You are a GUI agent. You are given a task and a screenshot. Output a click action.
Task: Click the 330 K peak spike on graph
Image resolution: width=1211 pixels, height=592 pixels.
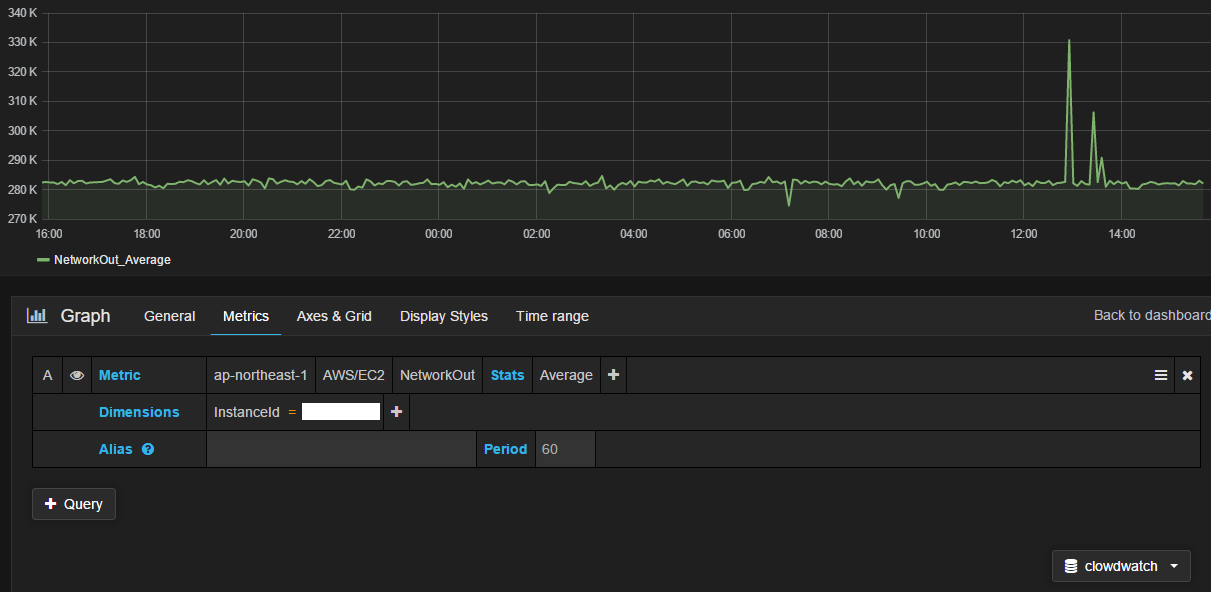[x=1069, y=41]
